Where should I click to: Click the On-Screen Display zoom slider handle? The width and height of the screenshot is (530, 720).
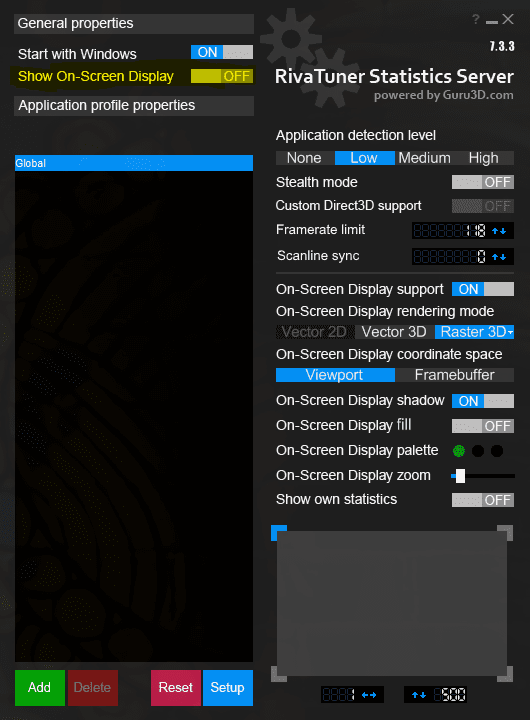tap(460, 476)
